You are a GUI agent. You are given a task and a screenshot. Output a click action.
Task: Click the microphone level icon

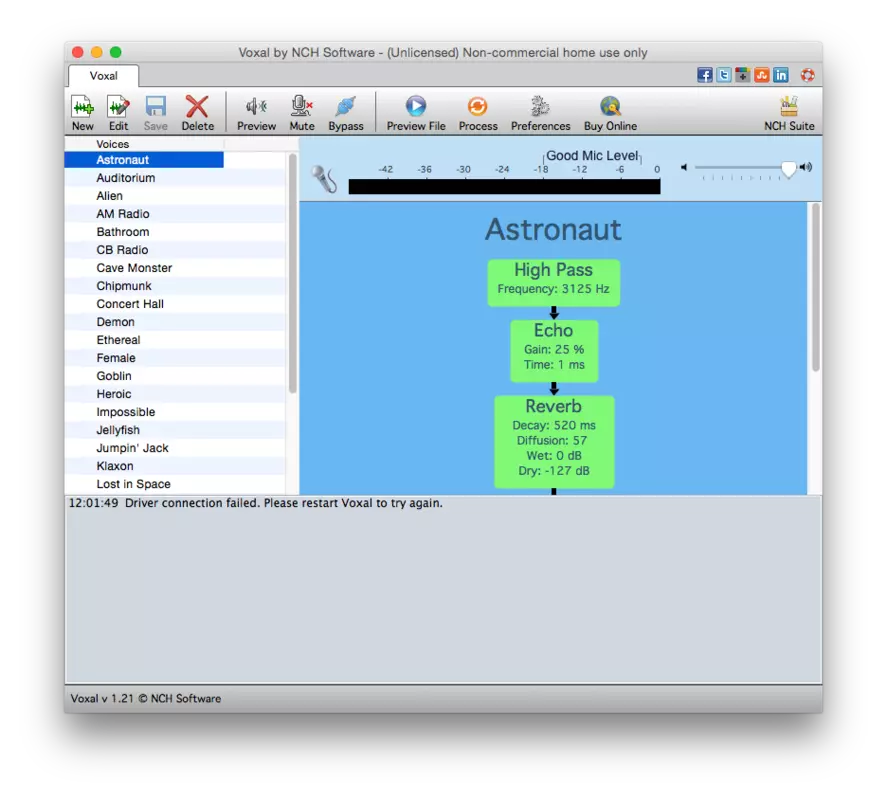point(324,179)
